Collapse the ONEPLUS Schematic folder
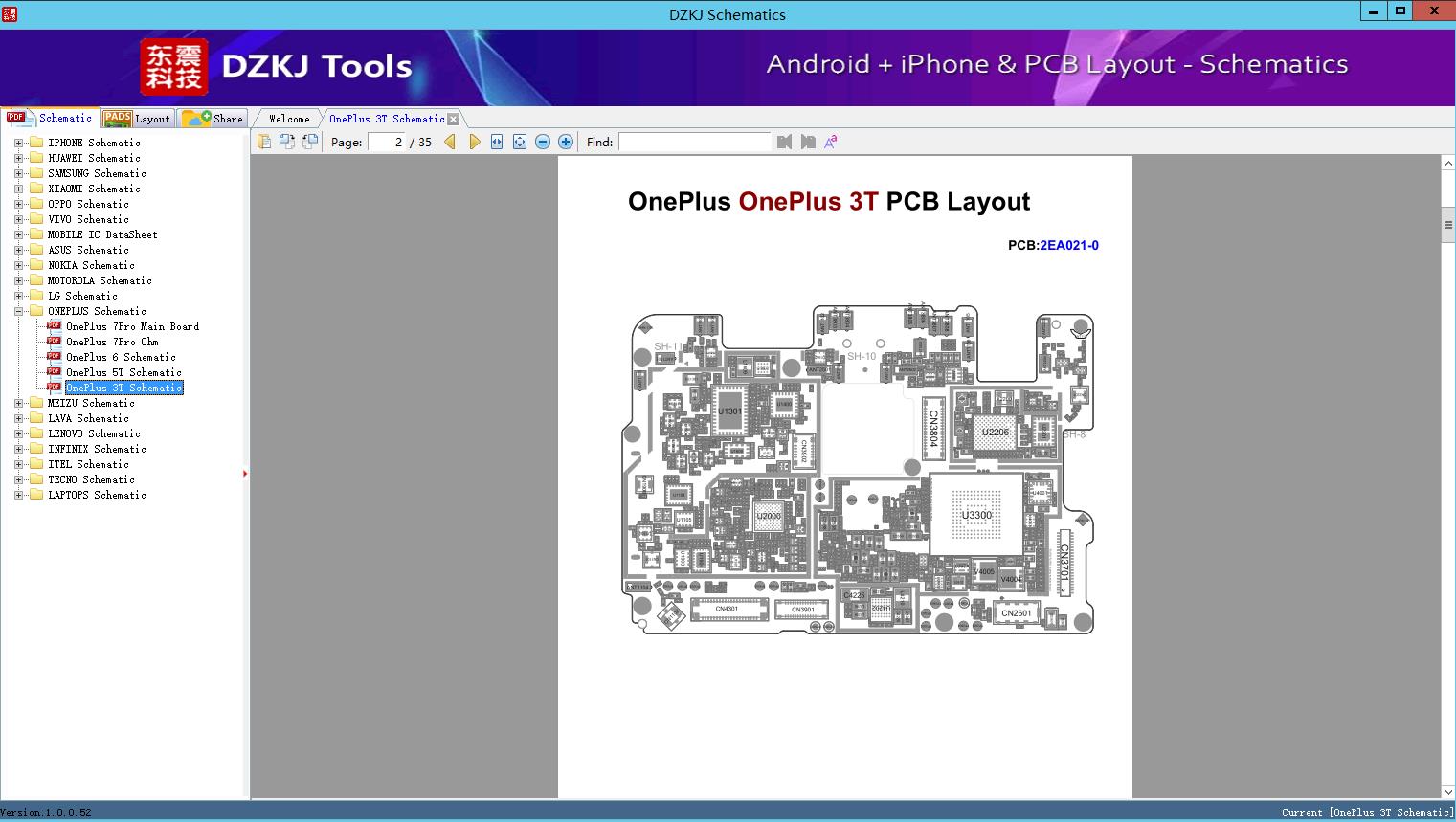The height and width of the screenshot is (822, 1456). 18,311
